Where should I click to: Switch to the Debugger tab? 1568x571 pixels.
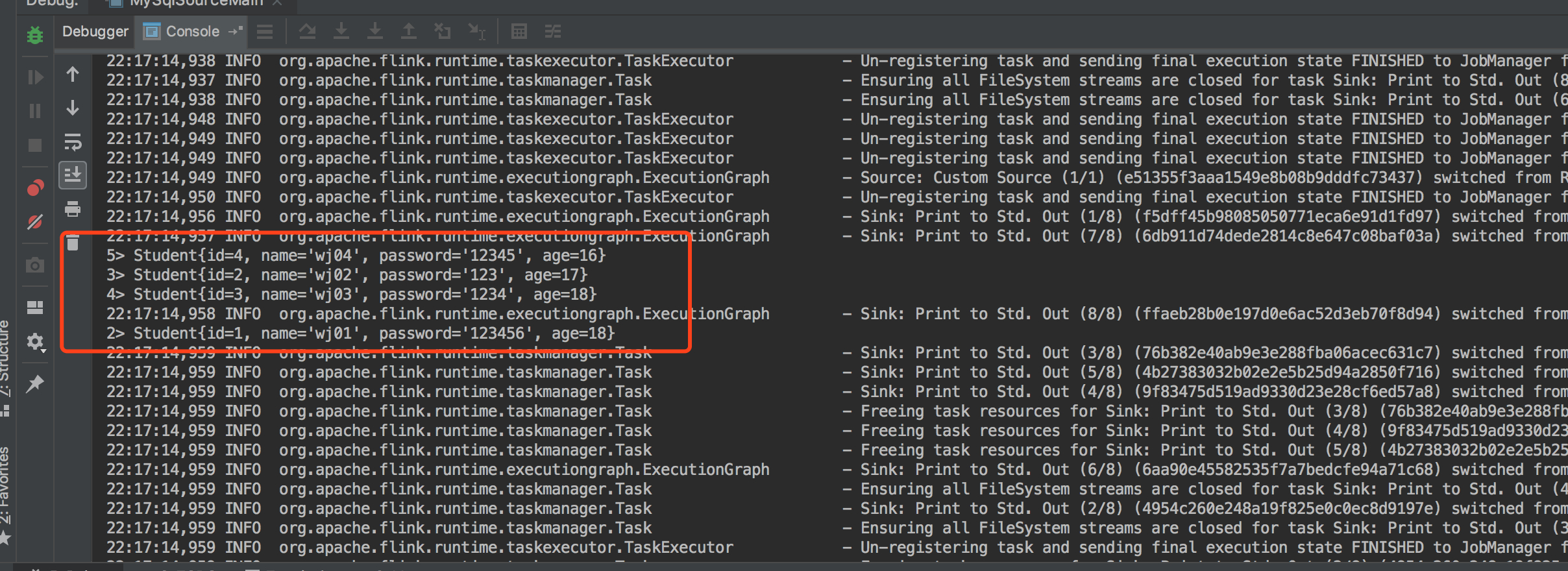tap(95, 31)
